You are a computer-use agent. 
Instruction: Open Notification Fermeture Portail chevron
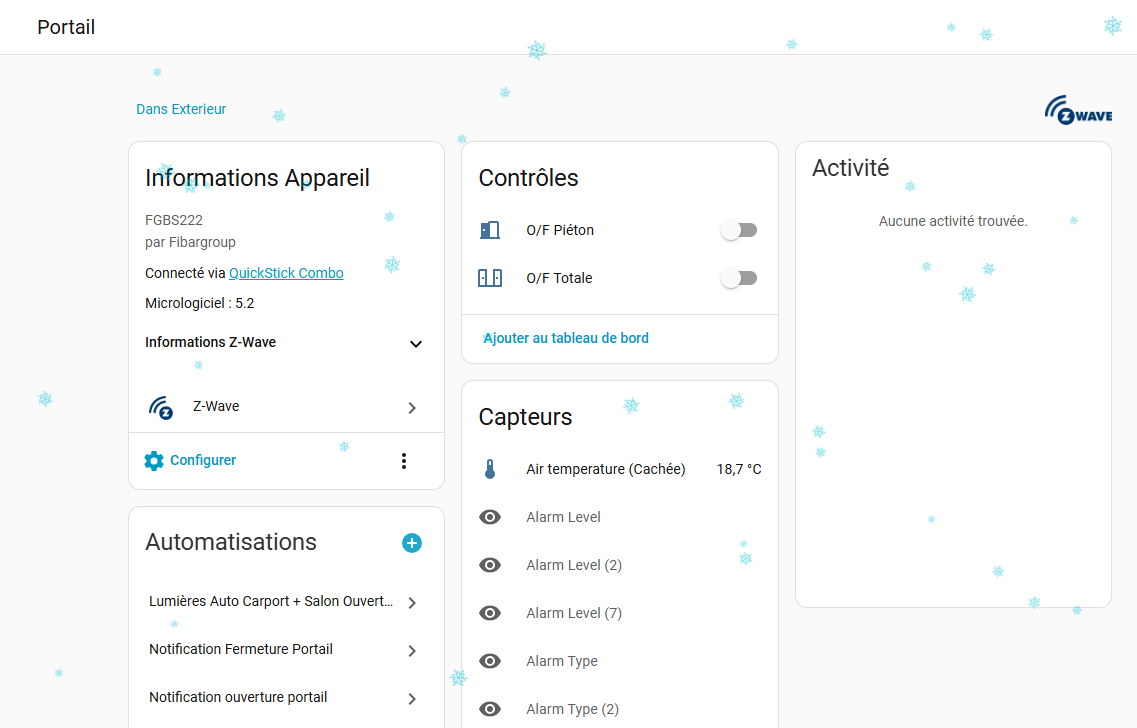(x=412, y=651)
